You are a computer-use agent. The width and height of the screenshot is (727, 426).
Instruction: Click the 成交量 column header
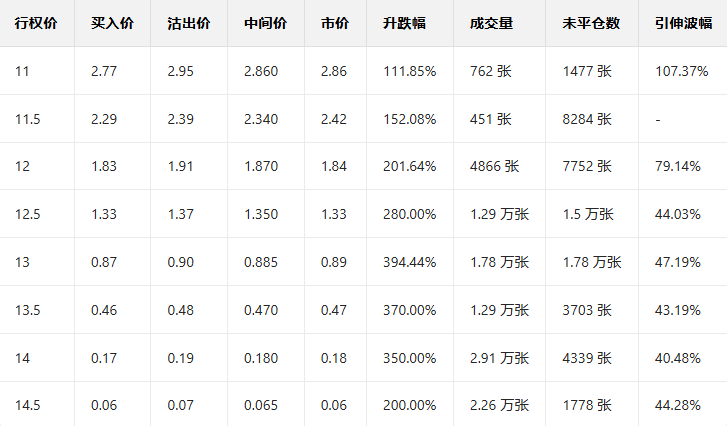(490, 23)
